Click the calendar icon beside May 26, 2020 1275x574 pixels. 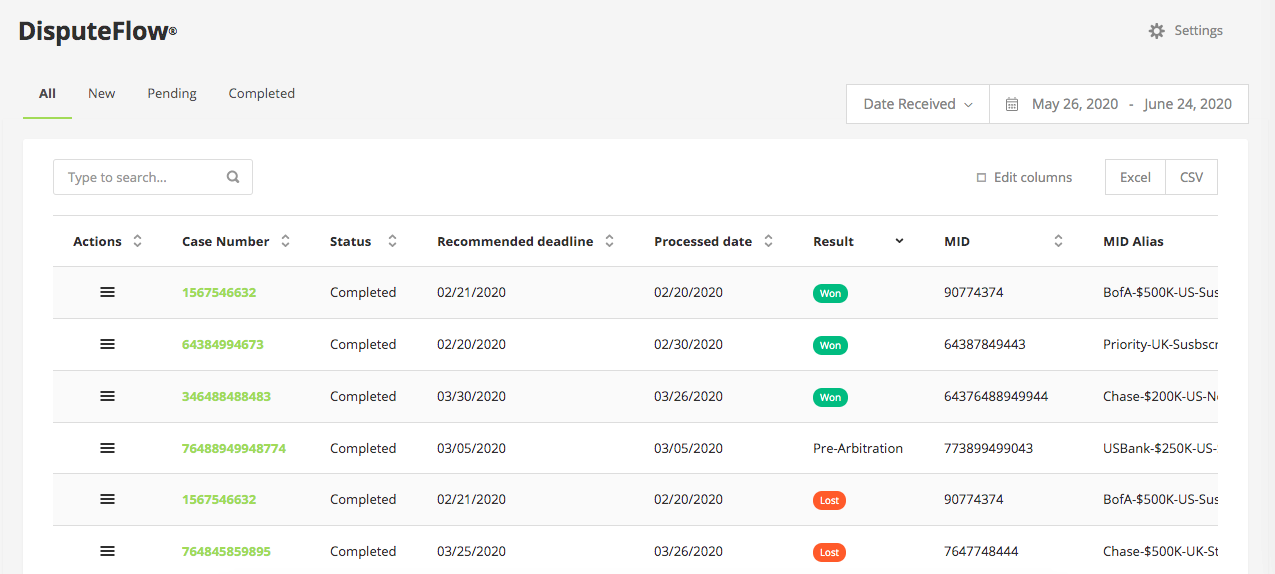point(1012,104)
